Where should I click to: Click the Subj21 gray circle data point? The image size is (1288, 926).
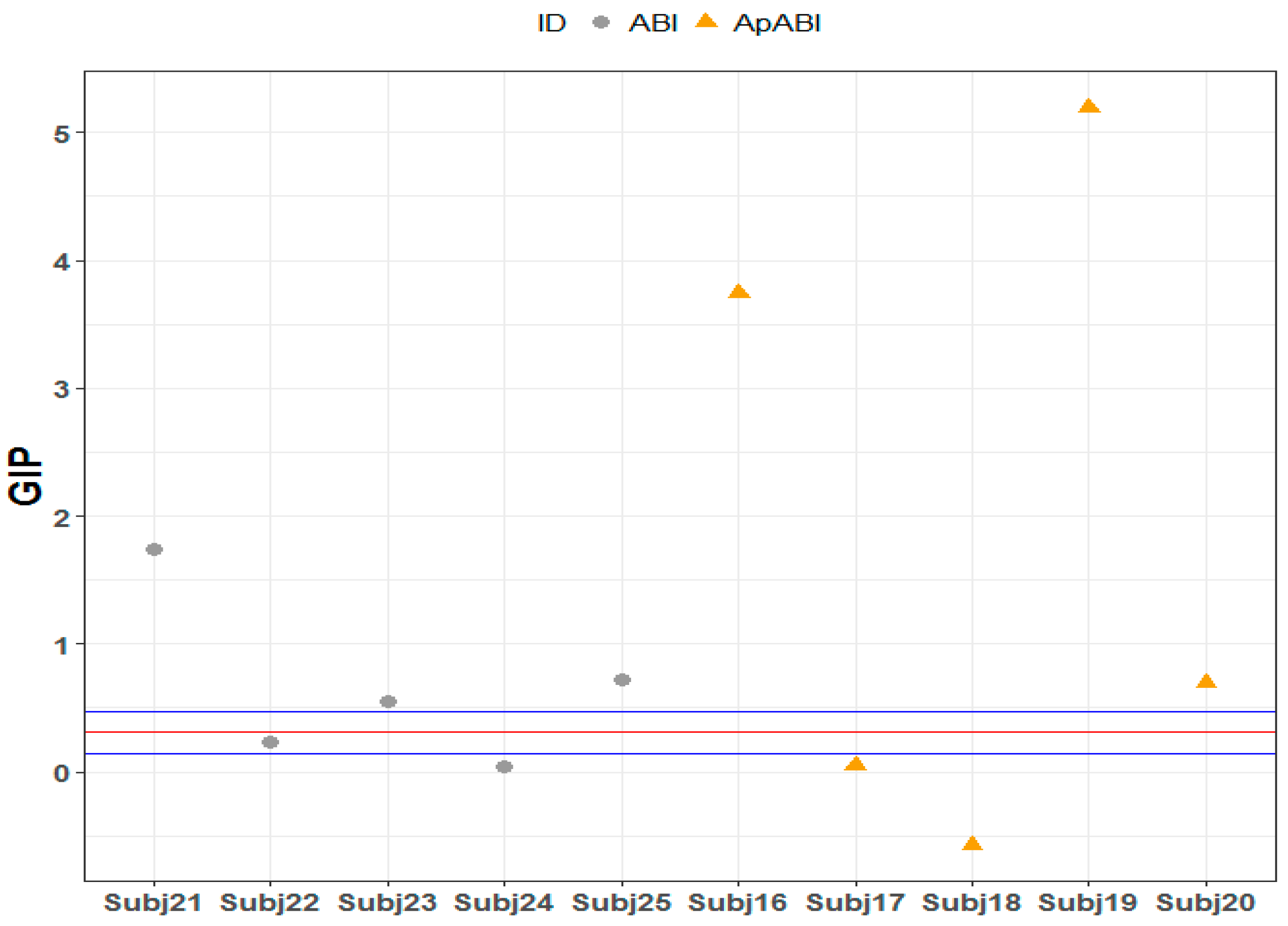[x=154, y=550]
